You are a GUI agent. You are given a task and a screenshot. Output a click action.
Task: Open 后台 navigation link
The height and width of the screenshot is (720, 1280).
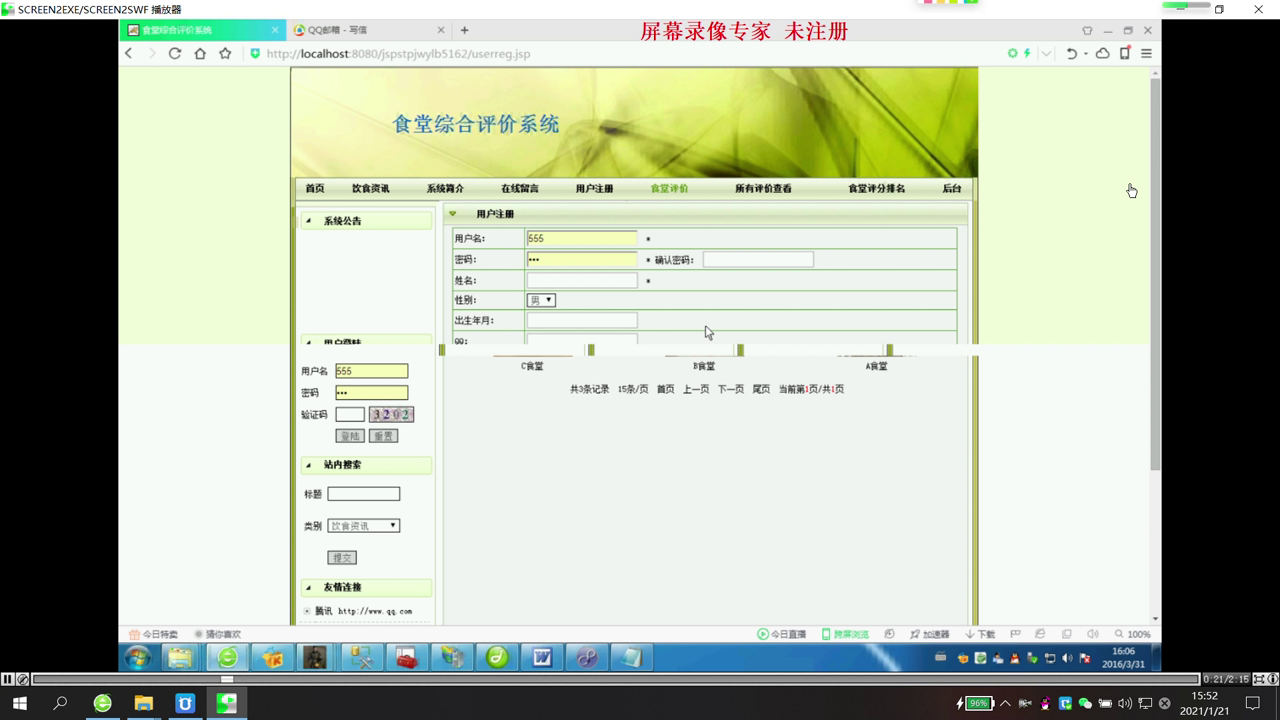tap(951, 188)
